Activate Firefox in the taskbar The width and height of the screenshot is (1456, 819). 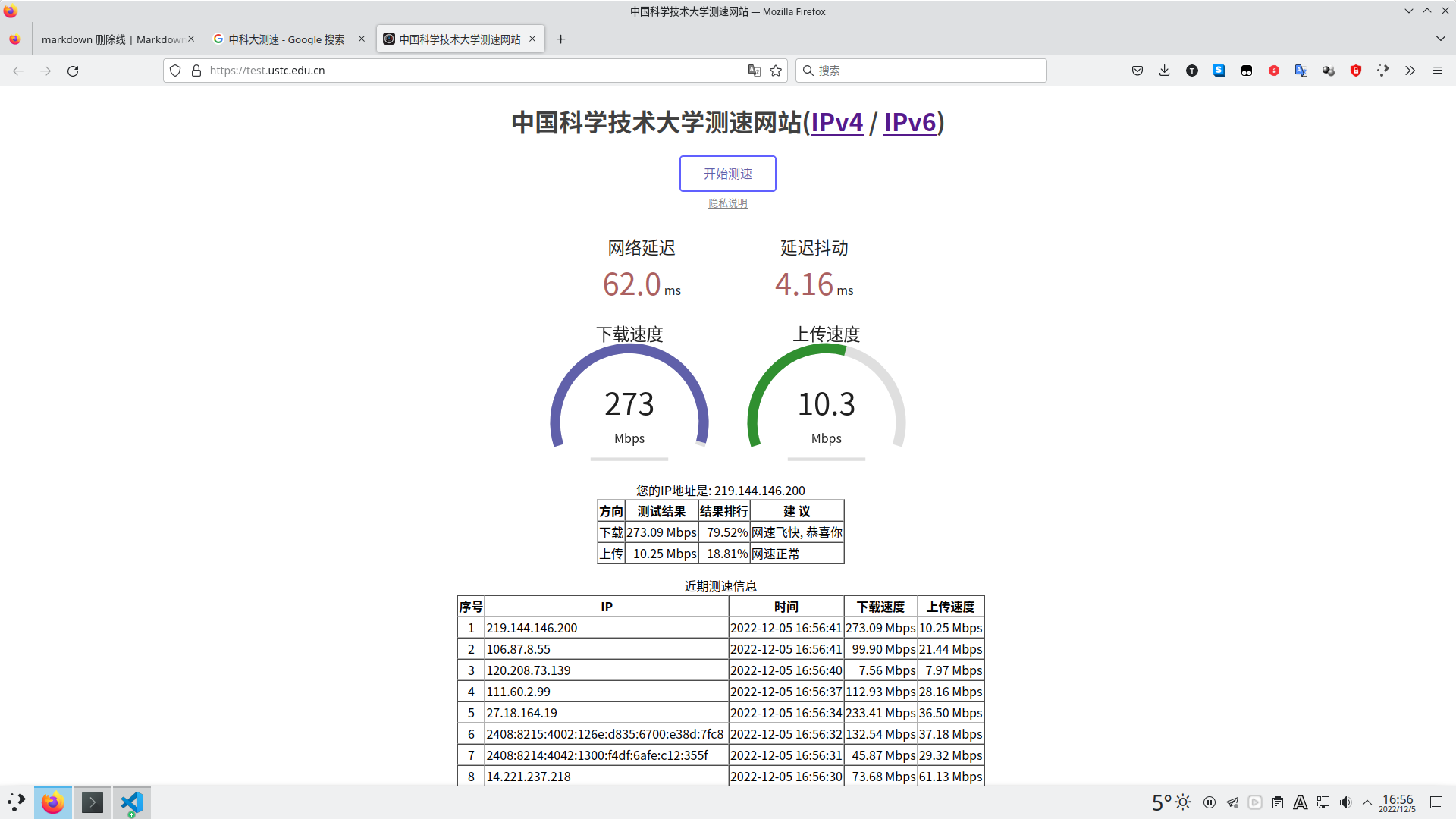(x=53, y=802)
